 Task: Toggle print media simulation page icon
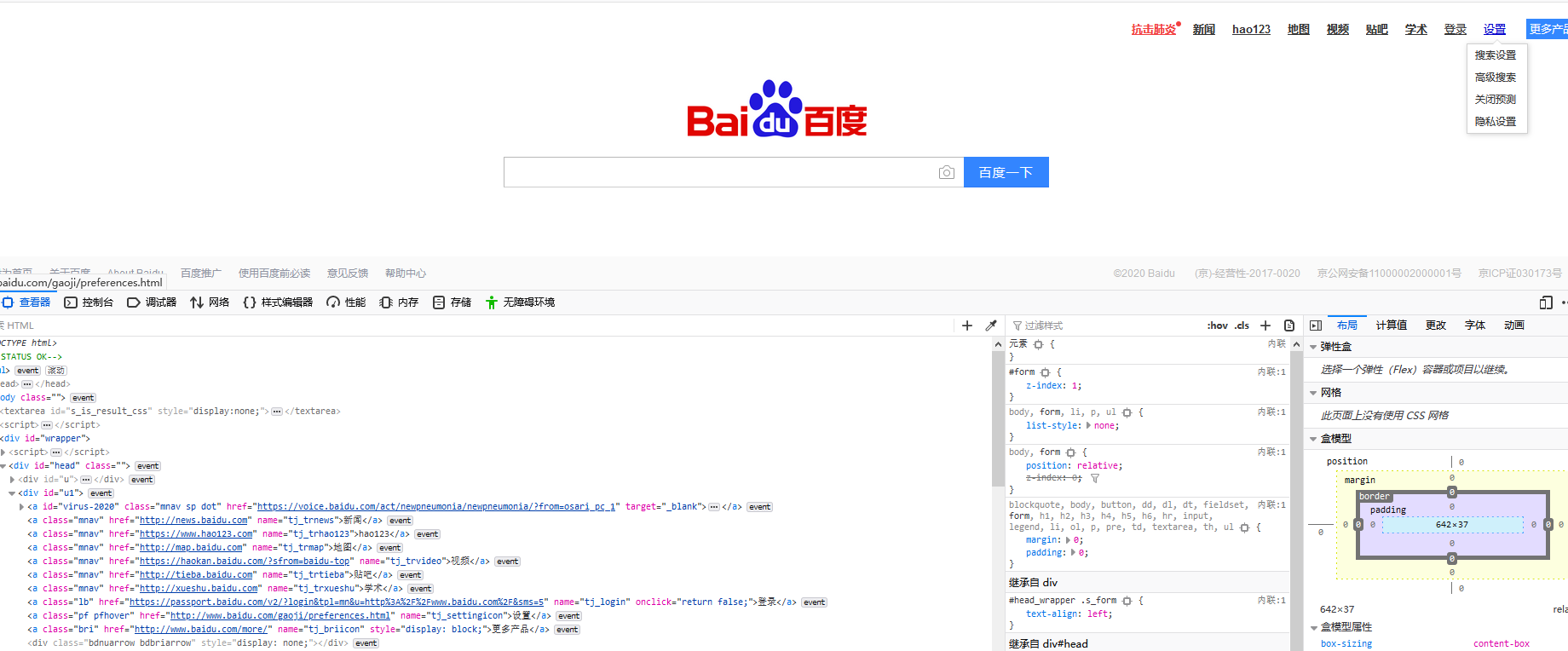pyautogui.click(x=1289, y=325)
